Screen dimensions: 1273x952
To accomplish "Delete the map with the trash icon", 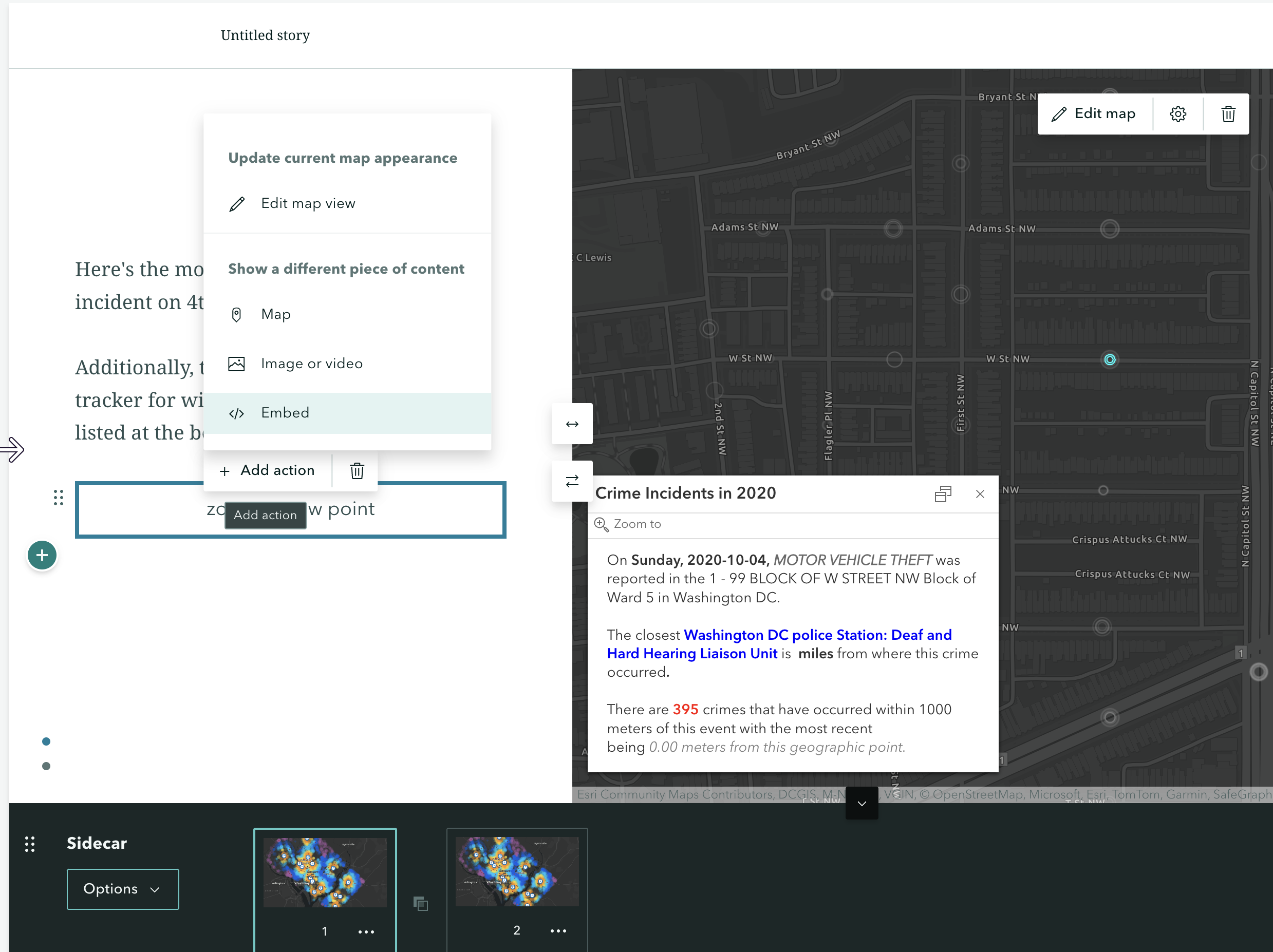I will (1228, 113).
